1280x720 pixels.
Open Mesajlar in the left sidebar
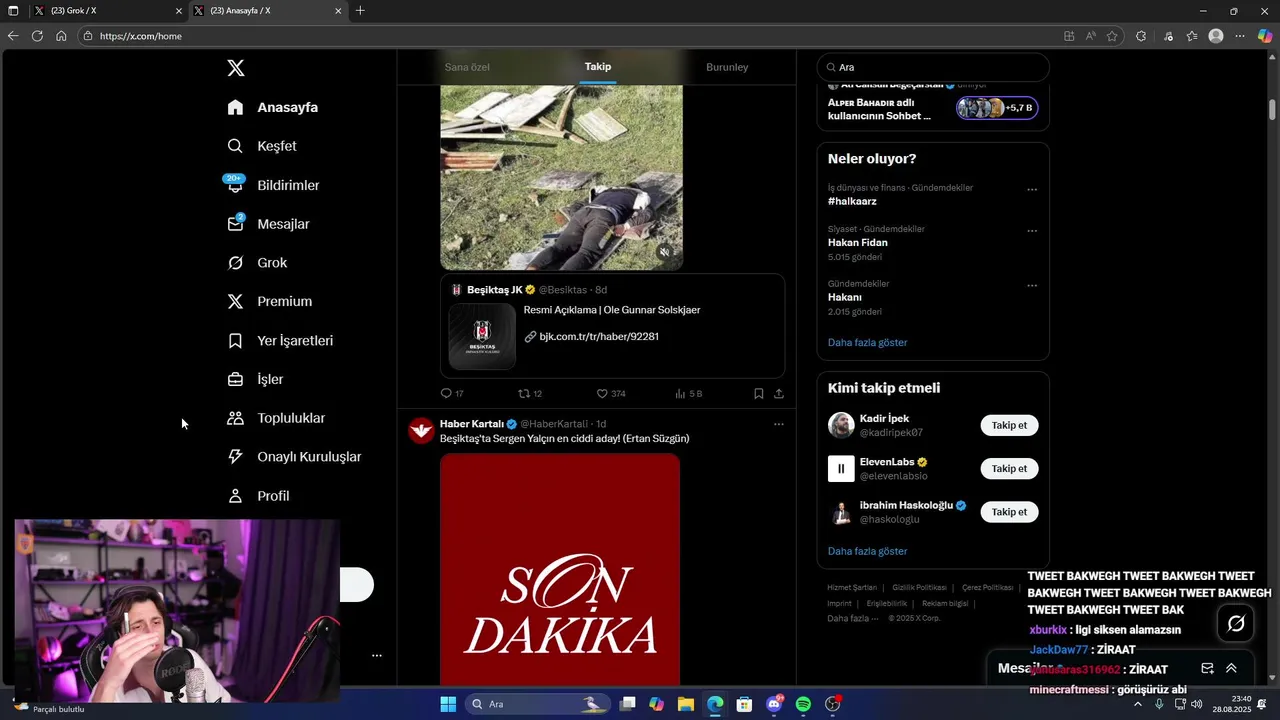tap(268, 224)
